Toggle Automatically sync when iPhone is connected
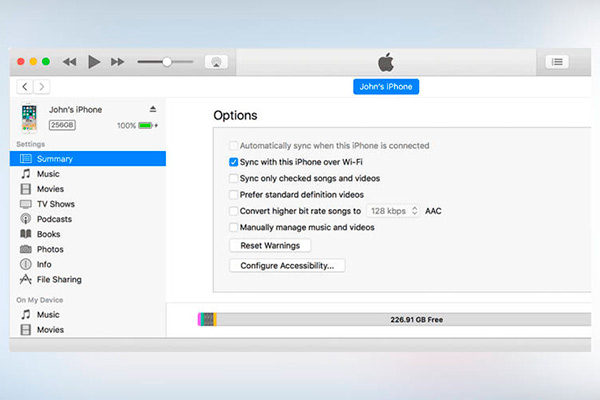Screen dimensions: 600x400 point(233,145)
